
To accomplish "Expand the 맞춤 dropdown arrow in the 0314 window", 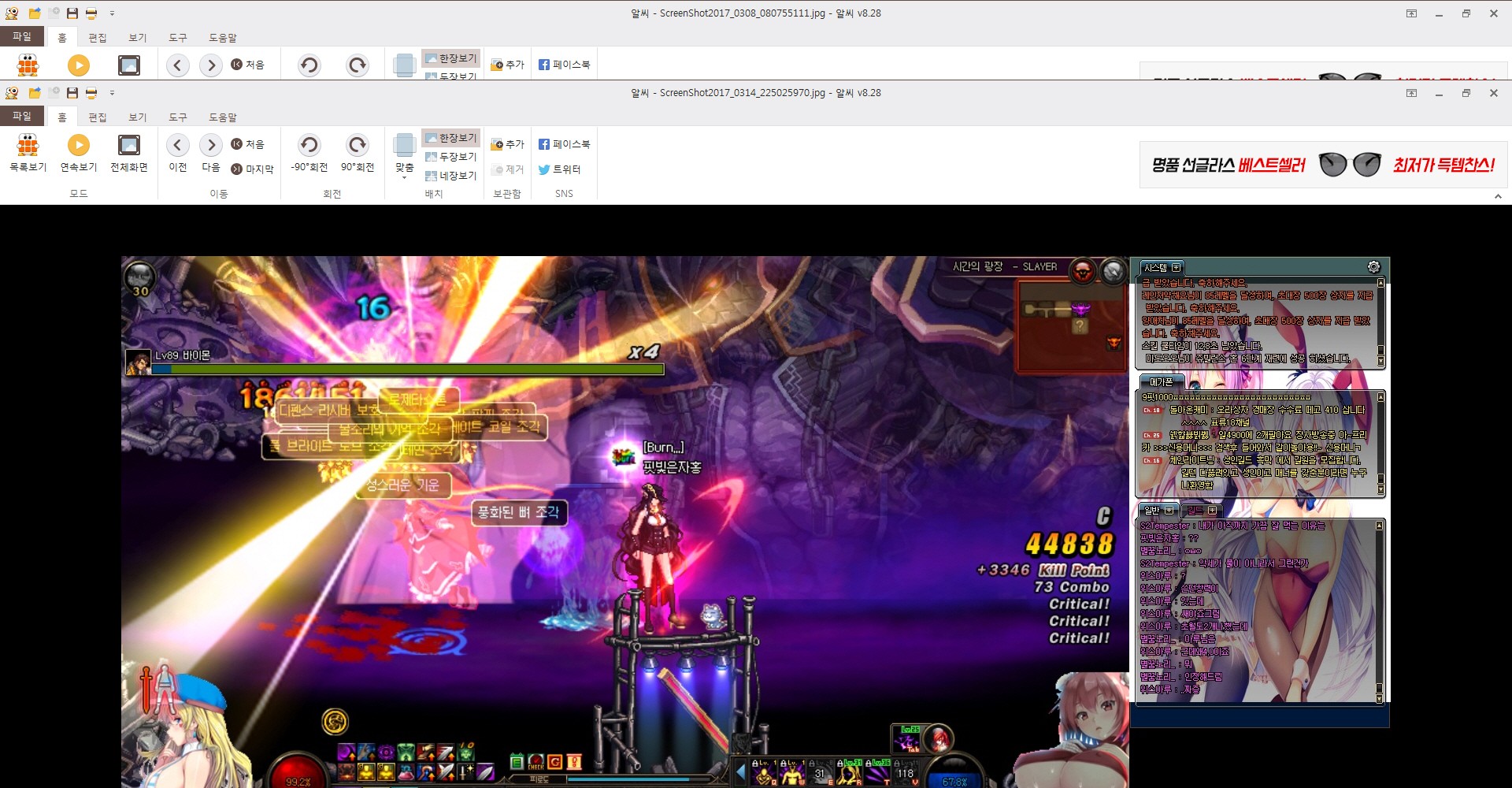I will [405, 178].
